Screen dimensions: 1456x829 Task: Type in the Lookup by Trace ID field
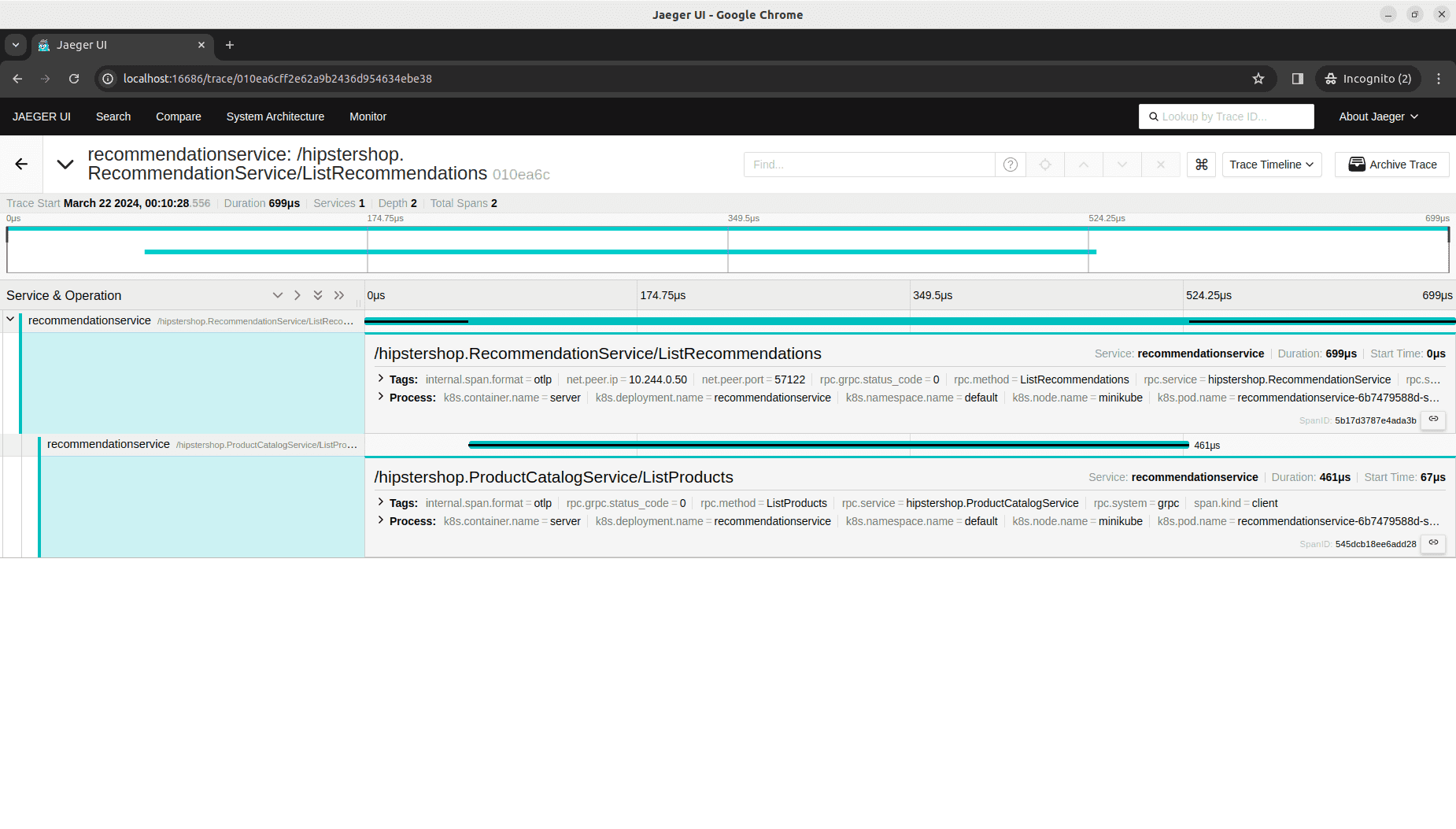1225,117
